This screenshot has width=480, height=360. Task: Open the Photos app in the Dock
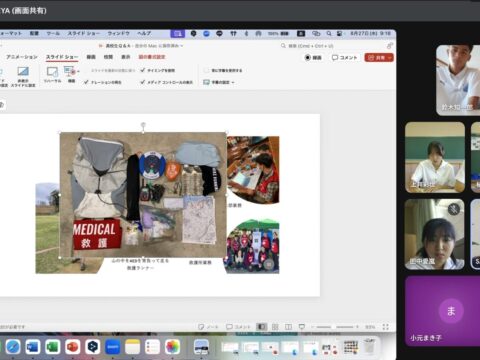click(x=172, y=347)
